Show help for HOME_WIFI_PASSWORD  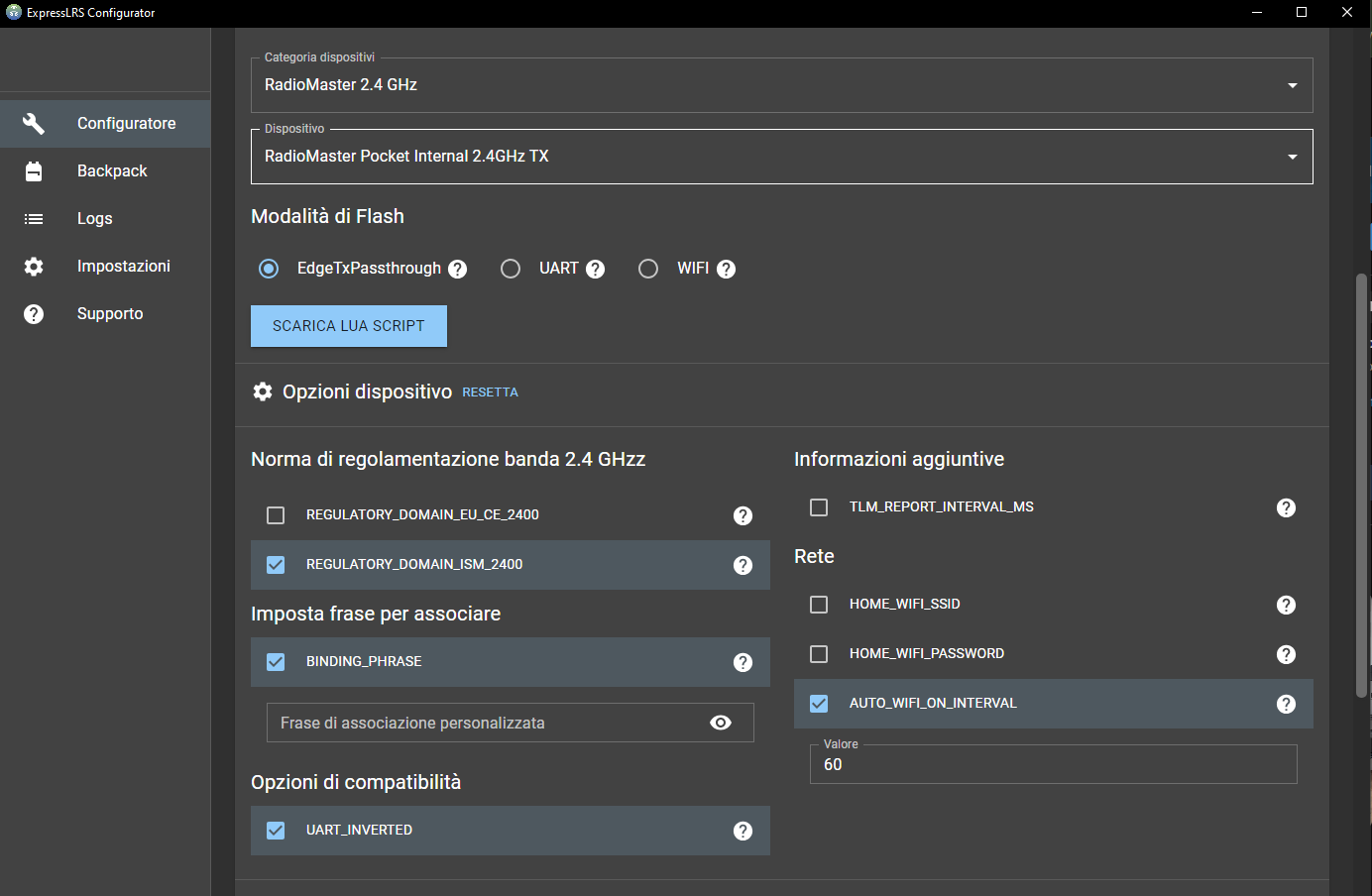(x=1286, y=654)
